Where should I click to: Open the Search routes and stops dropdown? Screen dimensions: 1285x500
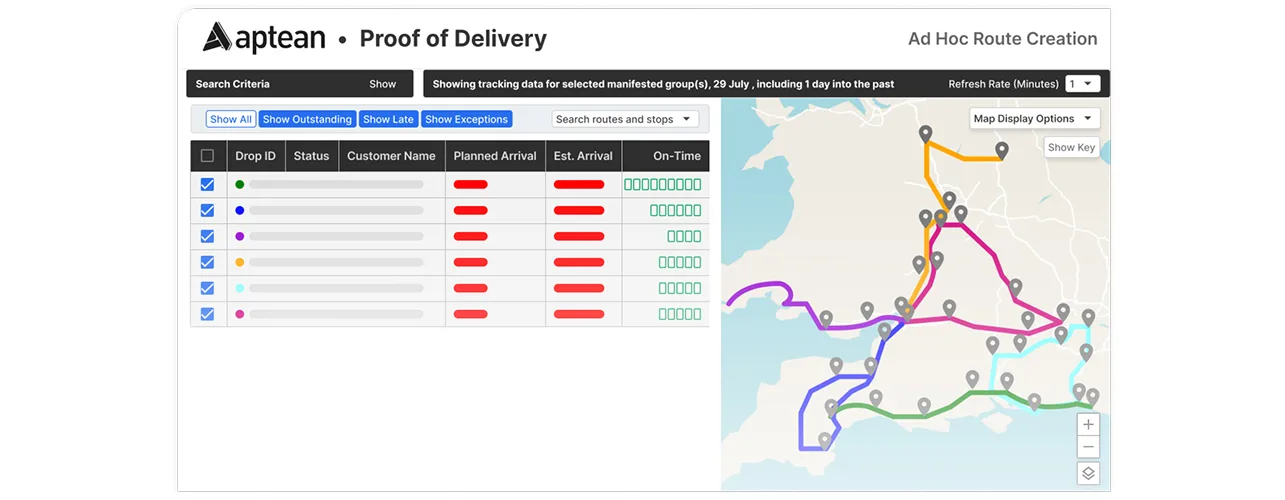point(624,119)
